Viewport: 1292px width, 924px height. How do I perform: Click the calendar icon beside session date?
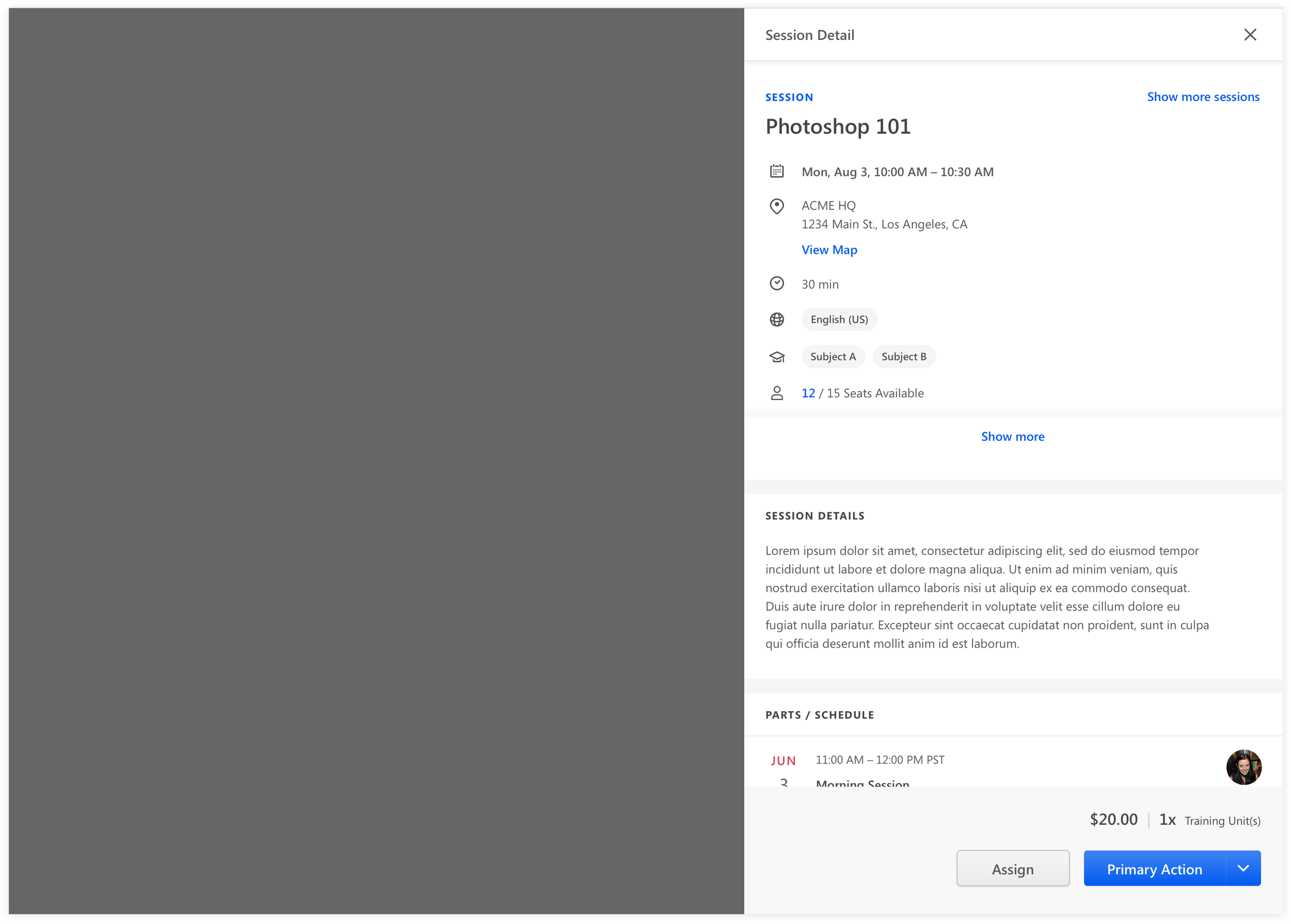(777, 171)
